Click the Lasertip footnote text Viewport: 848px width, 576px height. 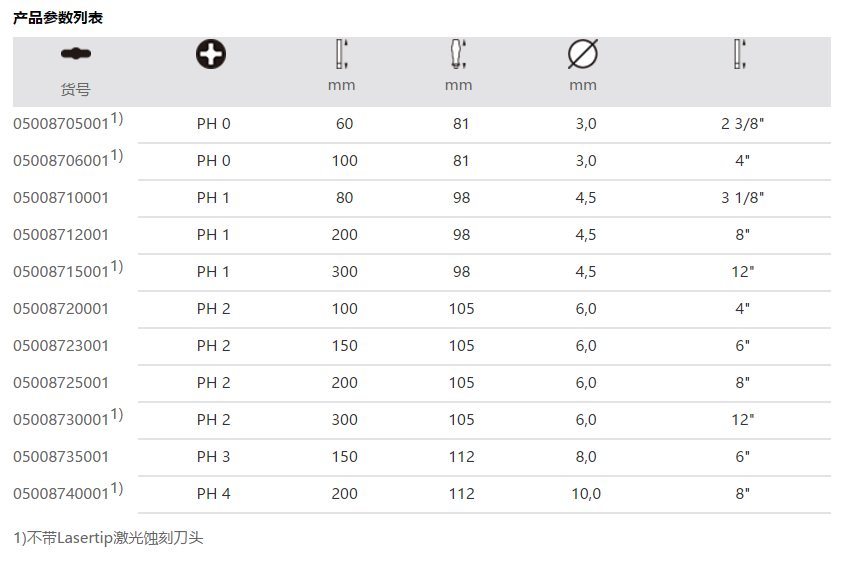point(108,538)
